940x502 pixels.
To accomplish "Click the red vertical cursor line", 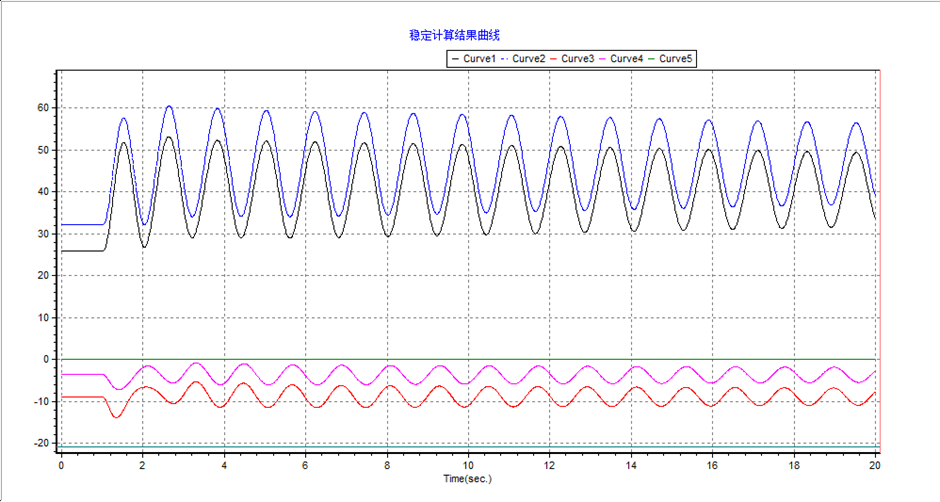I will point(879,250).
